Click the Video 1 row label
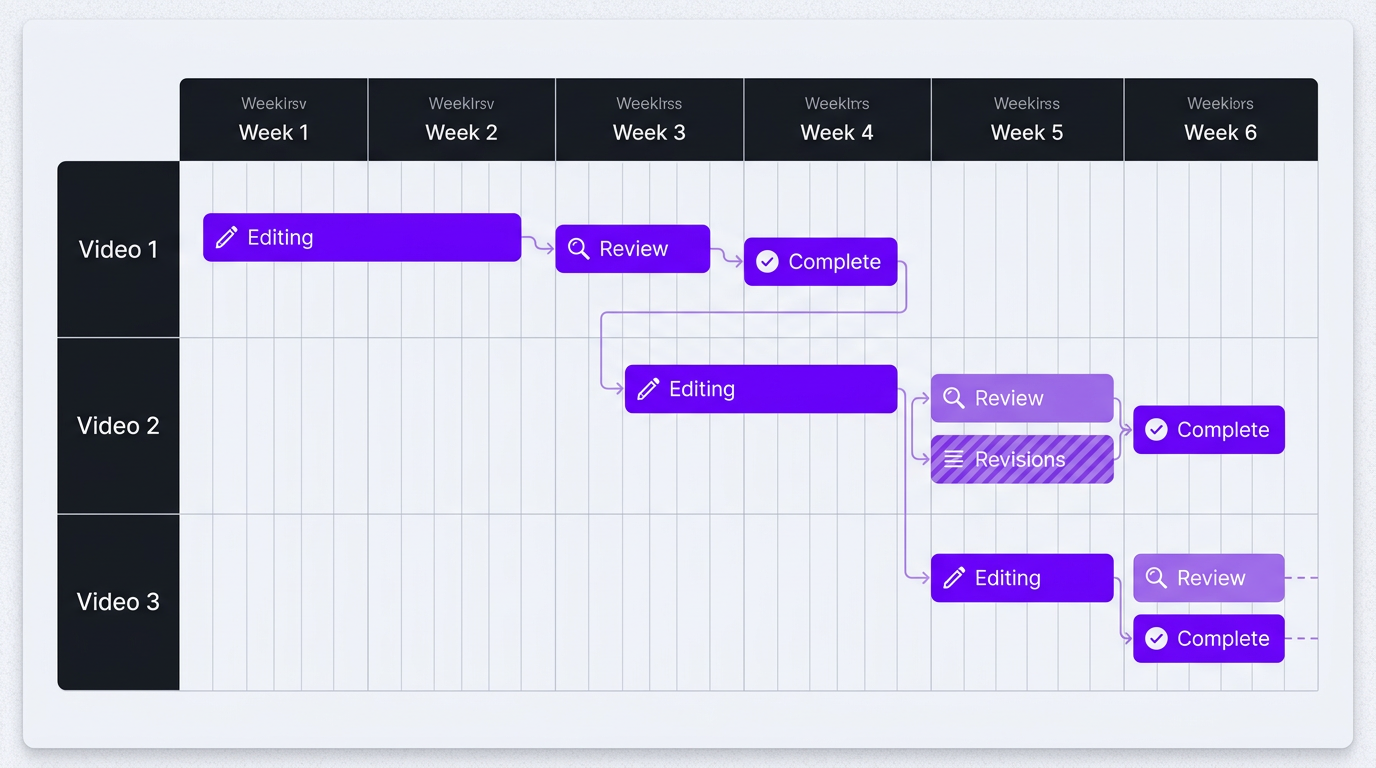The width and height of the screenshot is (1376, 768). click(118, 249)
